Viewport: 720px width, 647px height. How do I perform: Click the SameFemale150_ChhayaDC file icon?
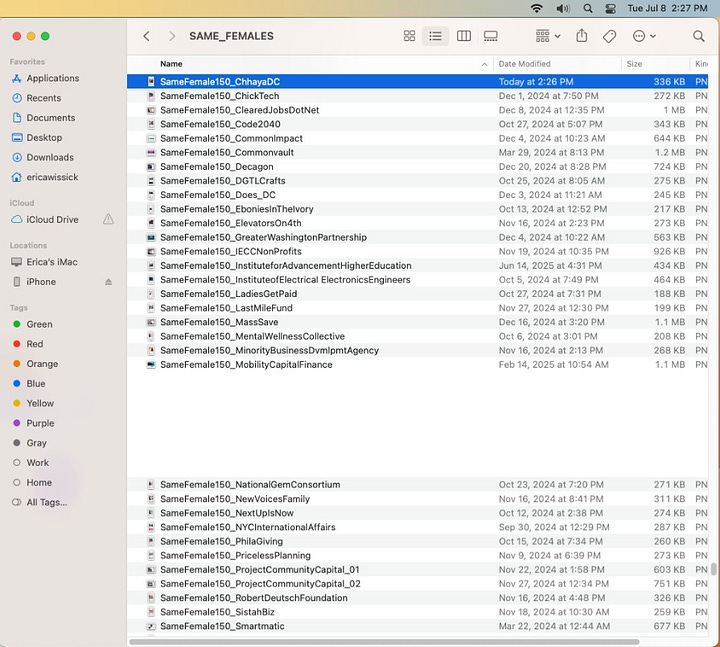pyautogui.click(x=151, y=82)
